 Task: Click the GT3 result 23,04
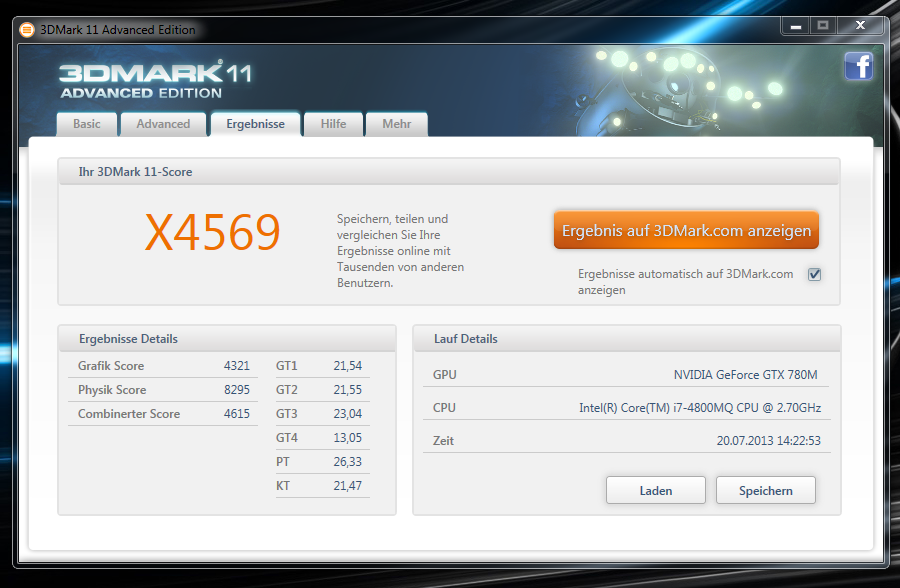pyautogui.click(x=347, y=414)
